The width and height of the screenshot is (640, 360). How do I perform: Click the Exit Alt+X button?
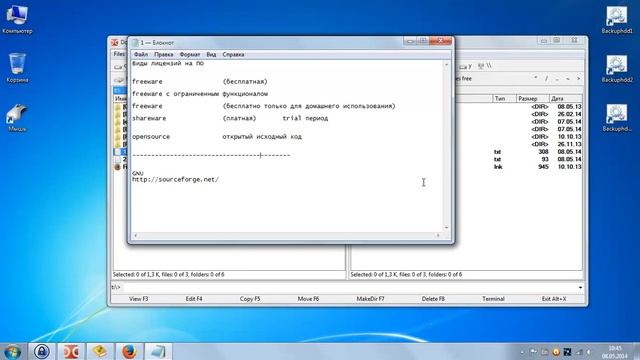[554, 299]
